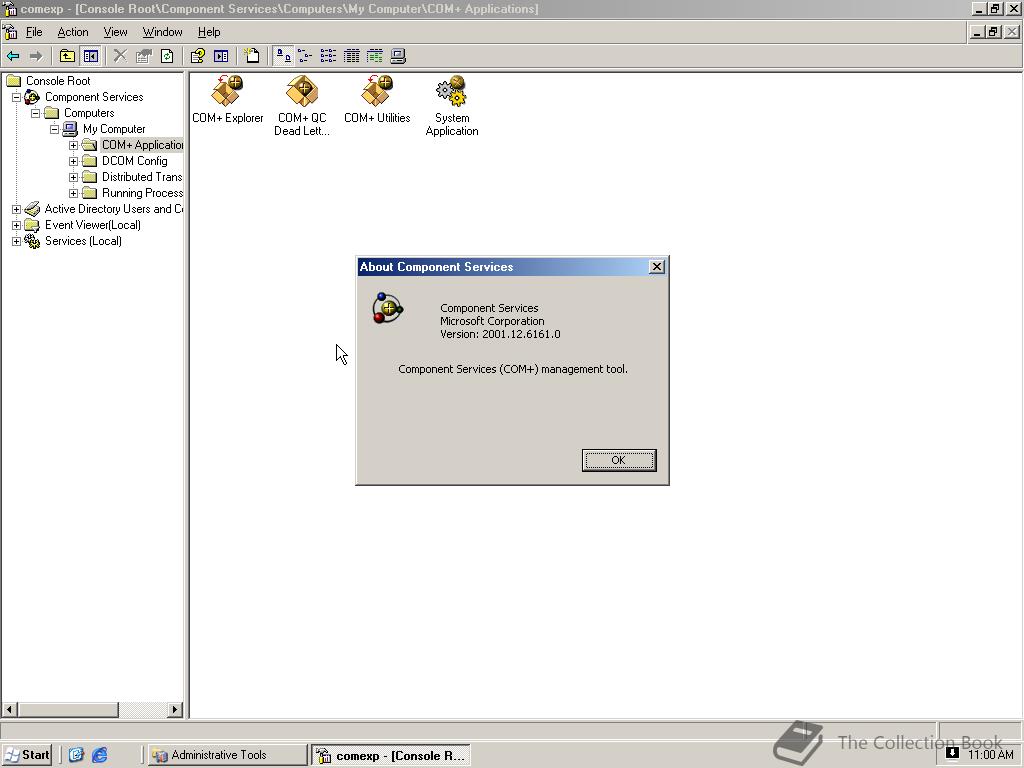Viewport: 1024px width, 768px height.
Task: Click the Back arrow toolbar button
Action: point(13,56)
